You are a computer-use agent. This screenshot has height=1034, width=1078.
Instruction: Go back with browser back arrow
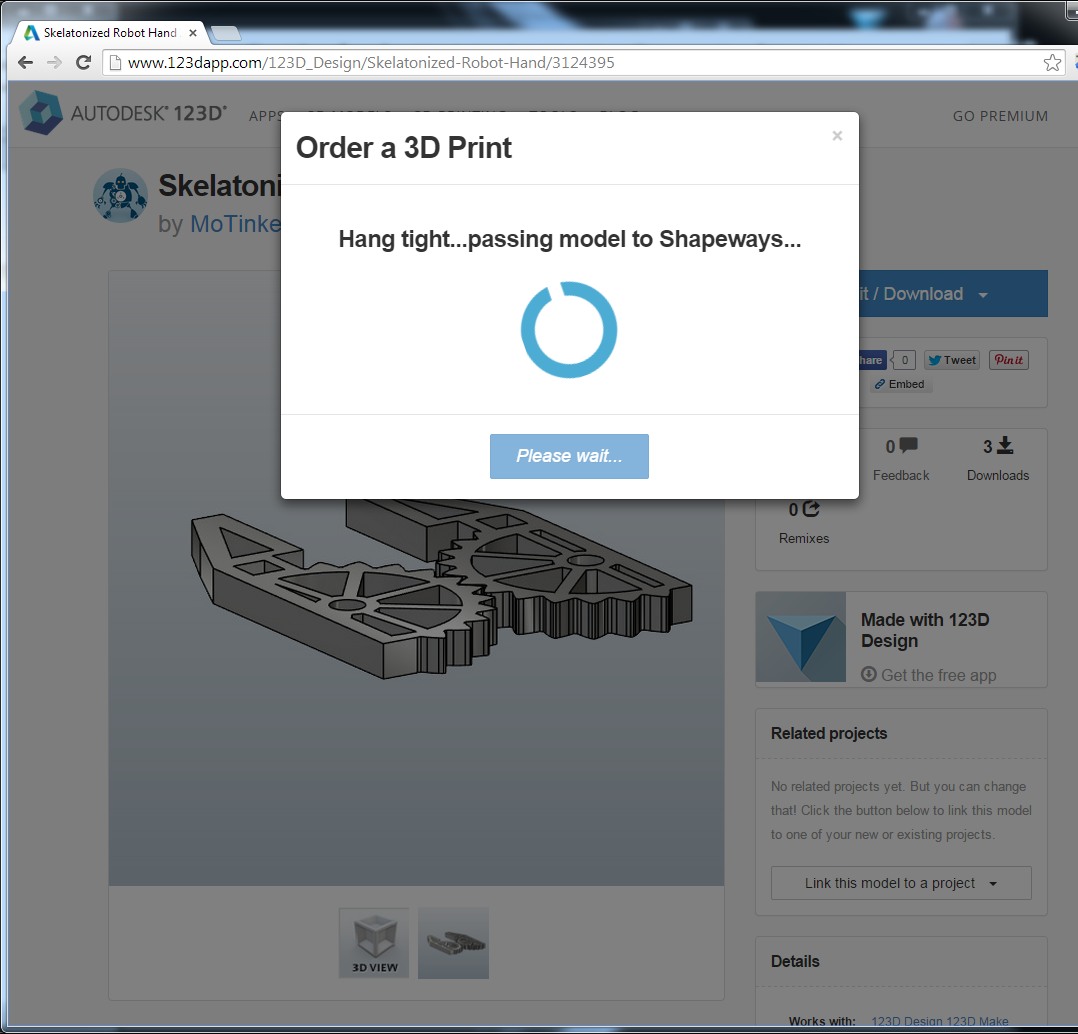point(25,63)
